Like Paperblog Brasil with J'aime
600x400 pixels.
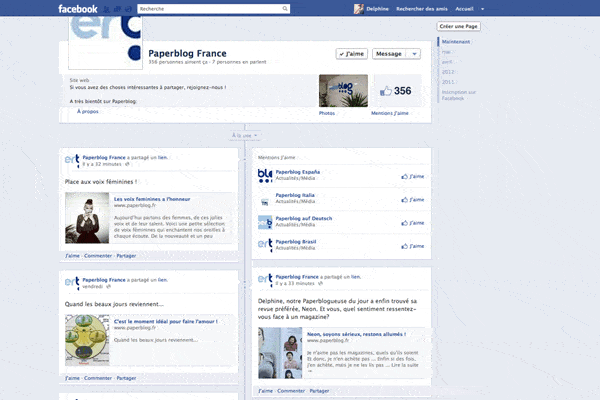[x=412, y=247]
